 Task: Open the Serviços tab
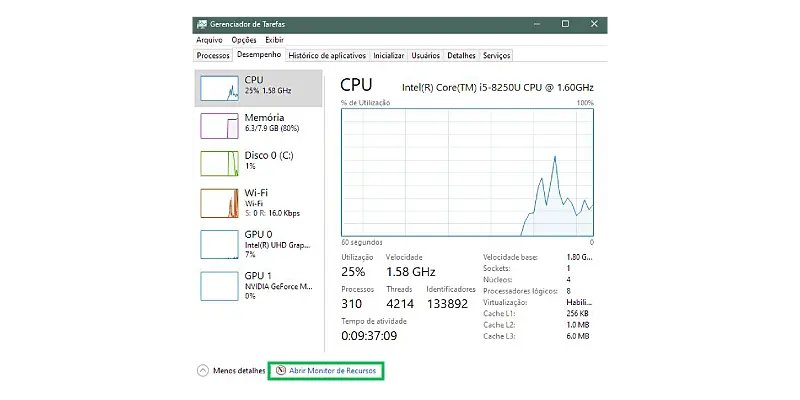(x=496, y=56)
